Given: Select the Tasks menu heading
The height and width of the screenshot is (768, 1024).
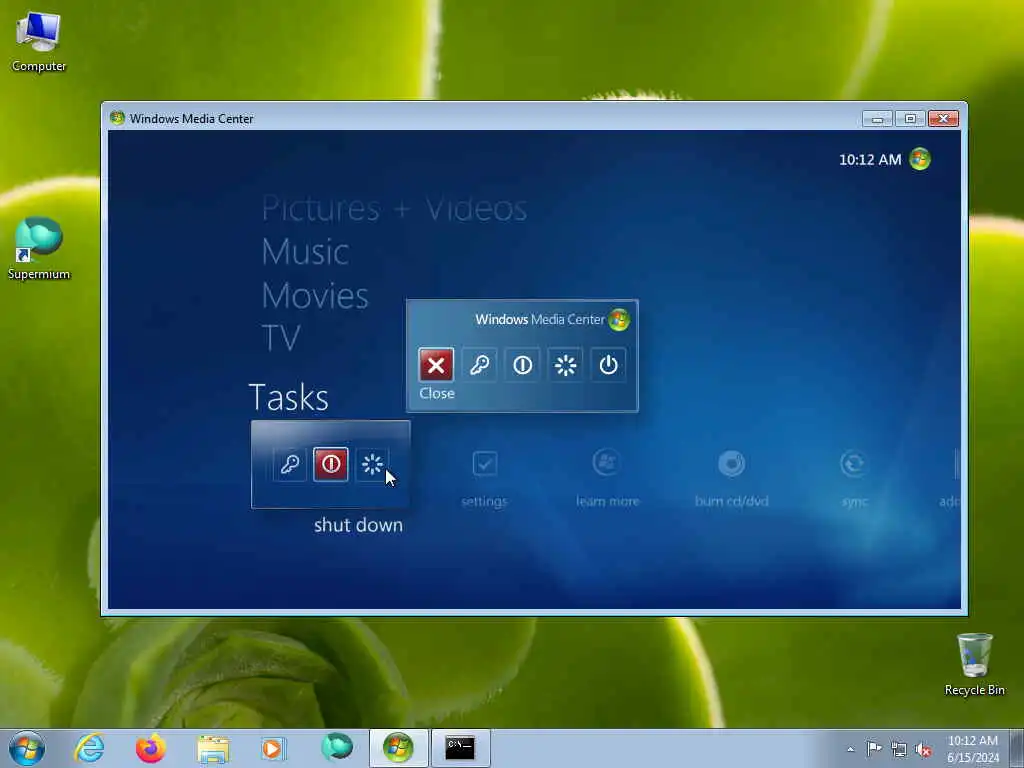Looking at the screenshot, I should 289,397.
